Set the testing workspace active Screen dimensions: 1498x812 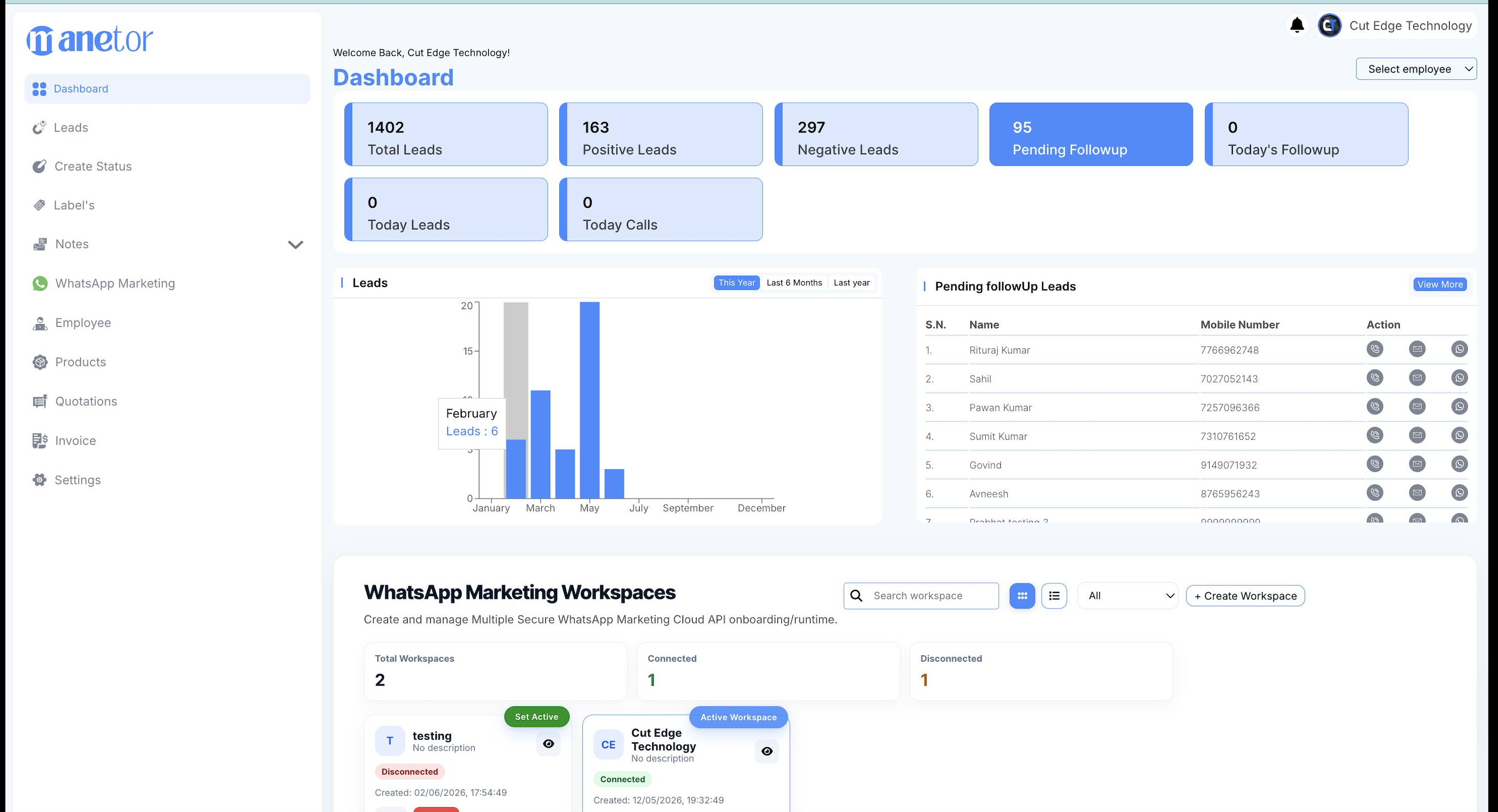(x=536, y=717)
